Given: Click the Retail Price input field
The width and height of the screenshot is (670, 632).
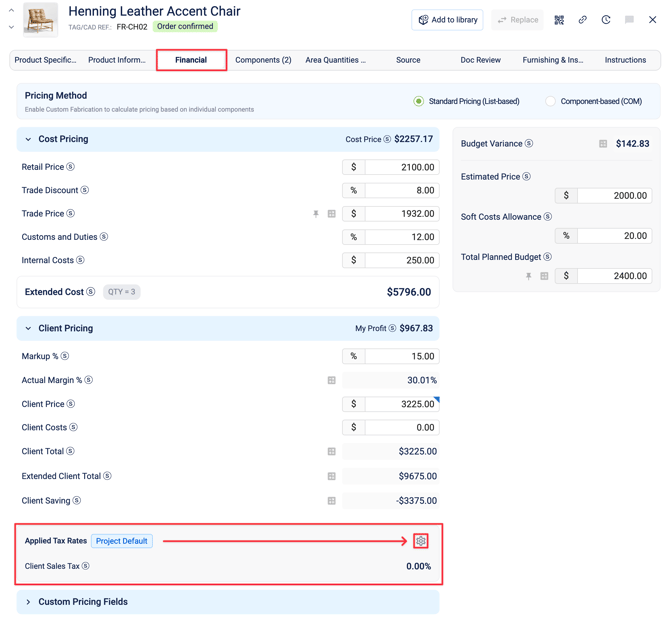Looking at the screenshot, I should tap(401, 167).
